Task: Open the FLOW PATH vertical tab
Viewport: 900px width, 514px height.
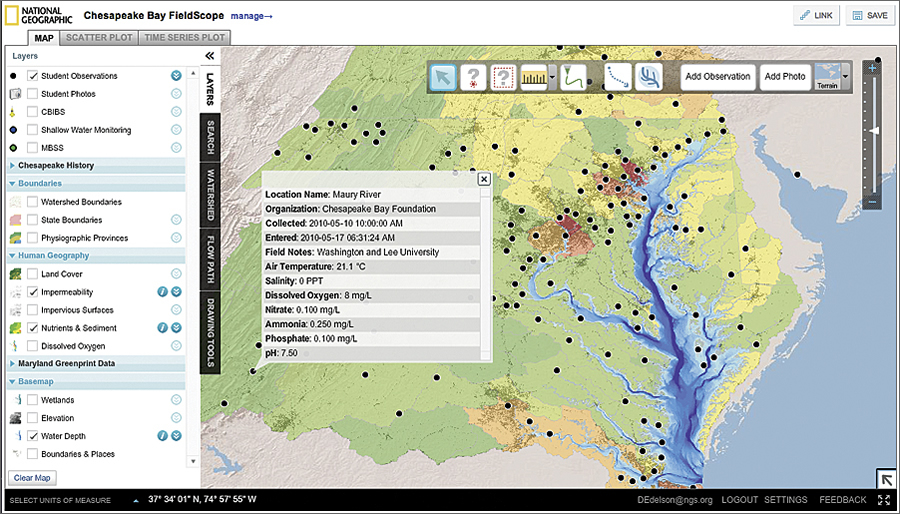Action: (210, 259)
